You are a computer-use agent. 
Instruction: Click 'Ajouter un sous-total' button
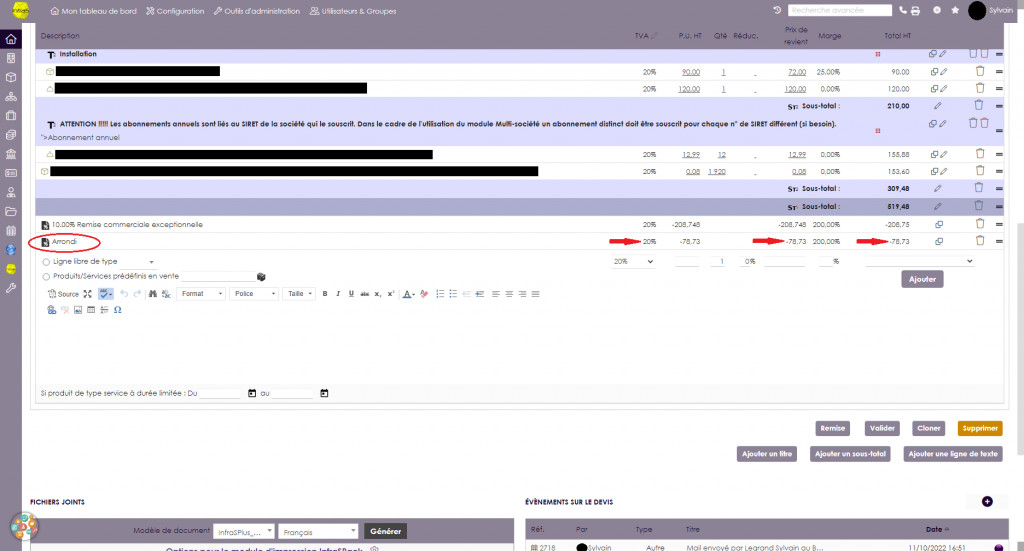(x=850, y=454)
